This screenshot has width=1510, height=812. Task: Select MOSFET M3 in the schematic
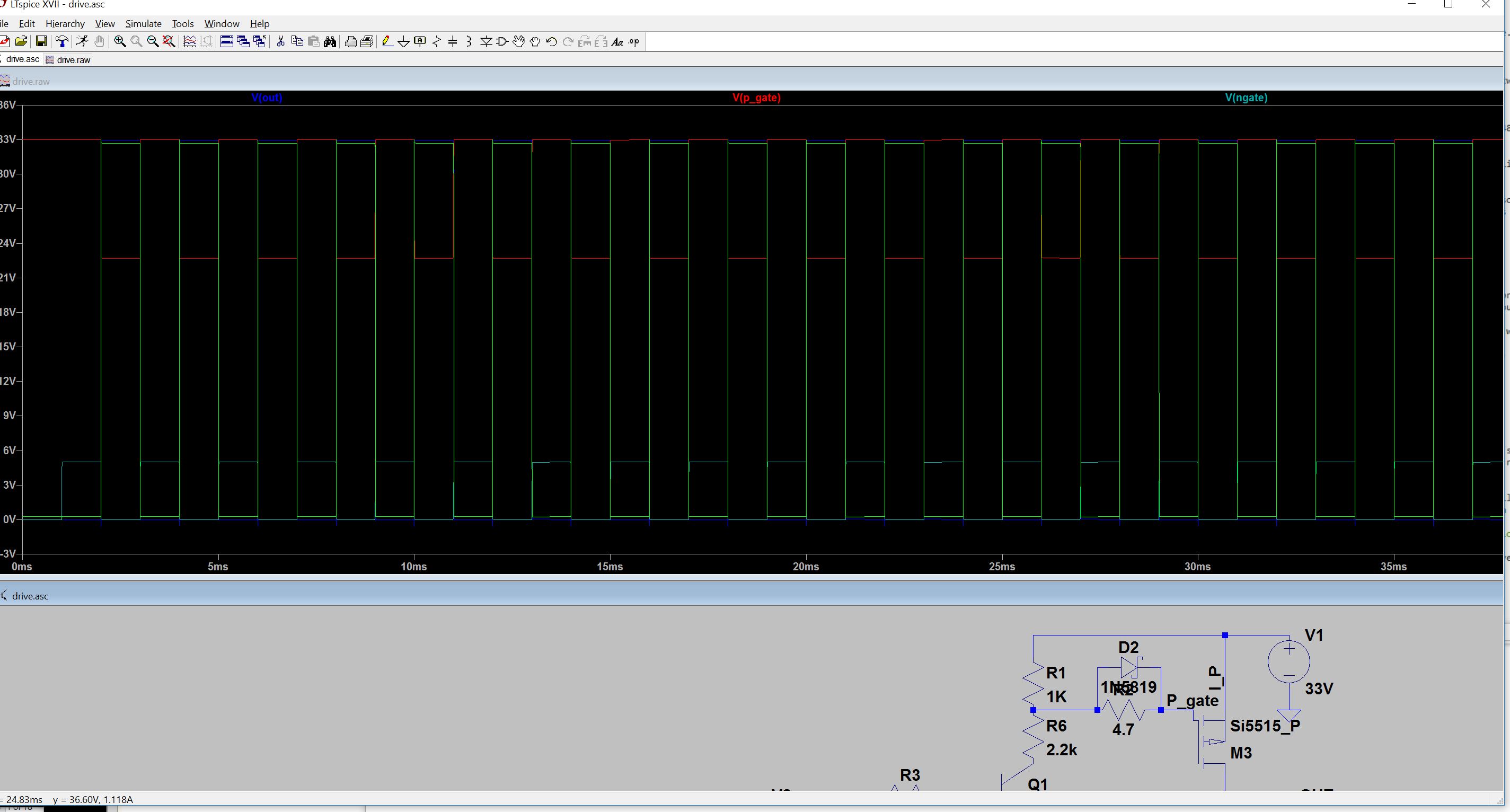(x=1211, y=742)
